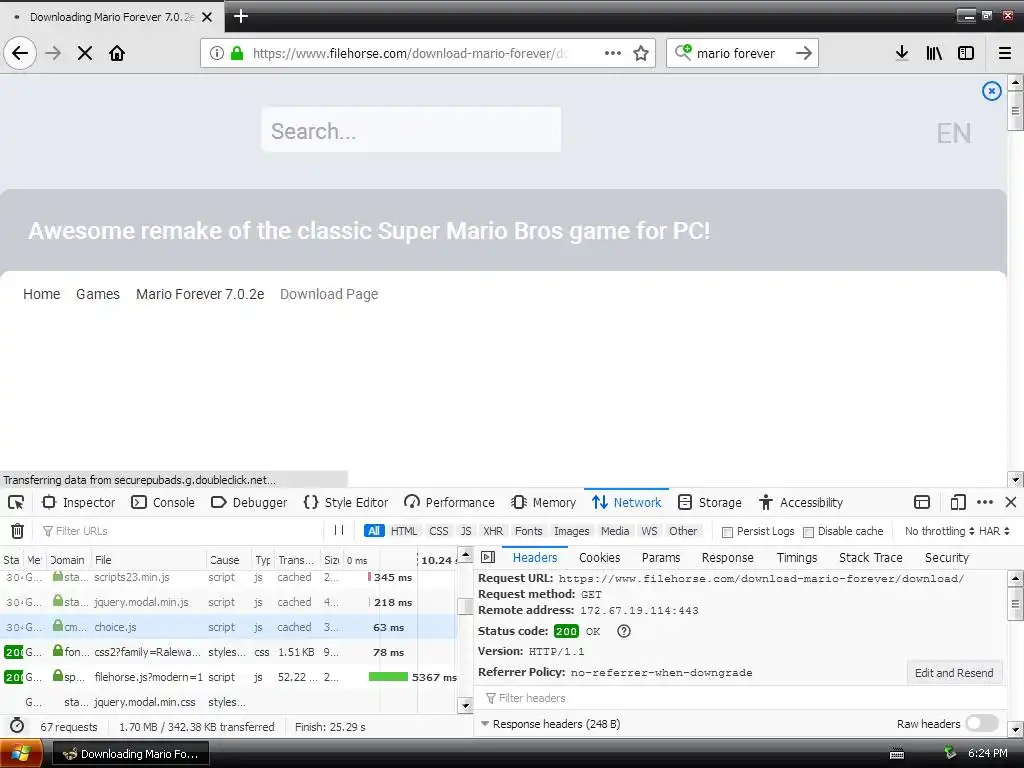Open page actions three-dot menu

pos(613,53)
